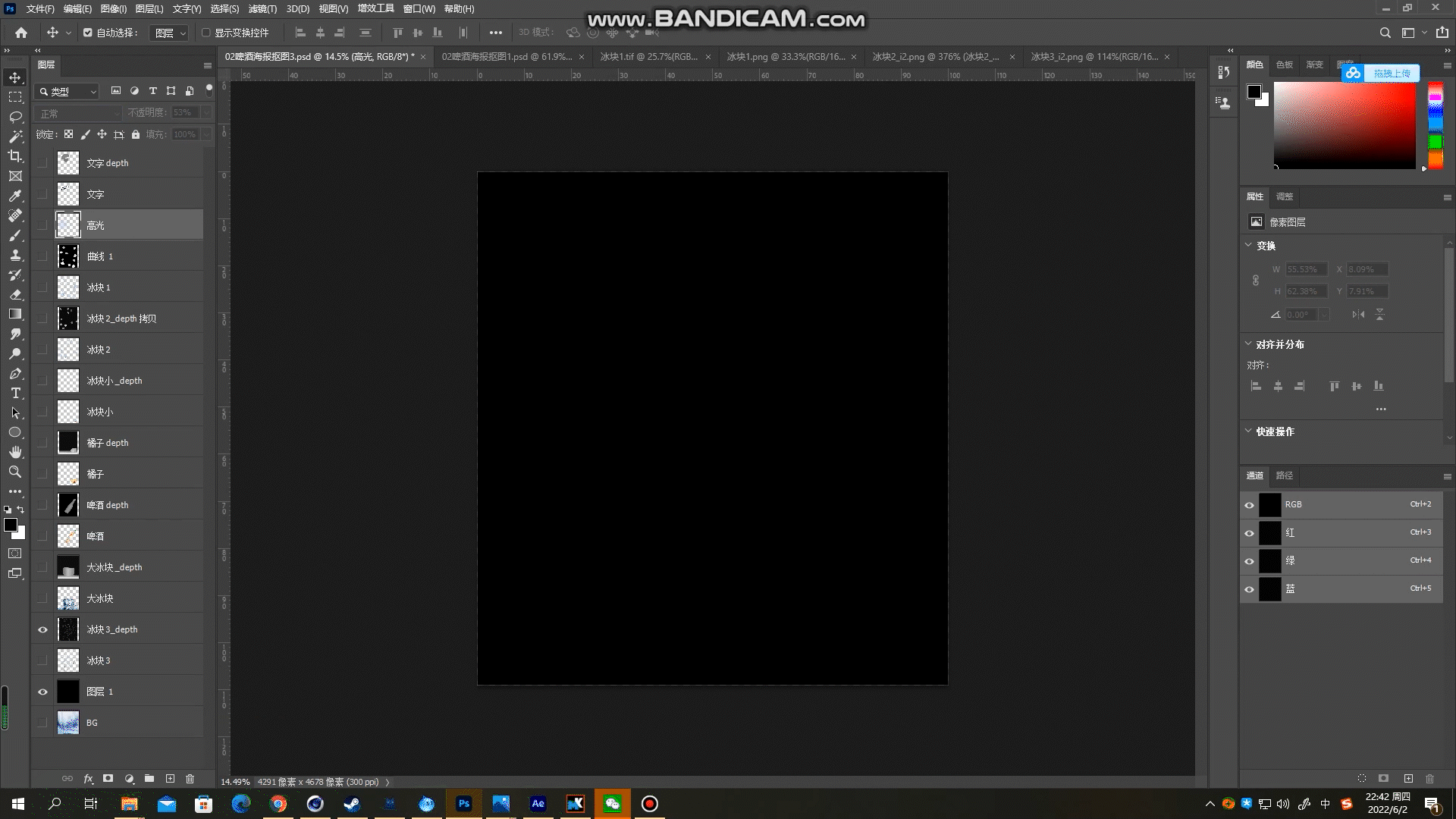The width and height of the screenshot is (1456, 819).
Task: Open the layer filter 类型 dropdown
Action: tap(68, 91)
